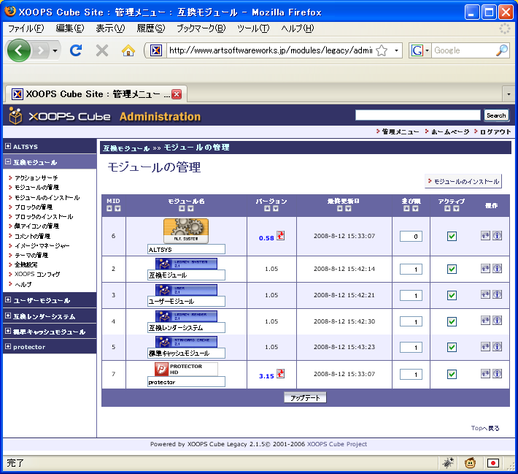Screen dimensions: 518x474
Task: Uncheck the active checkbox for ALTSYS module
Action: tap(452, 236)
